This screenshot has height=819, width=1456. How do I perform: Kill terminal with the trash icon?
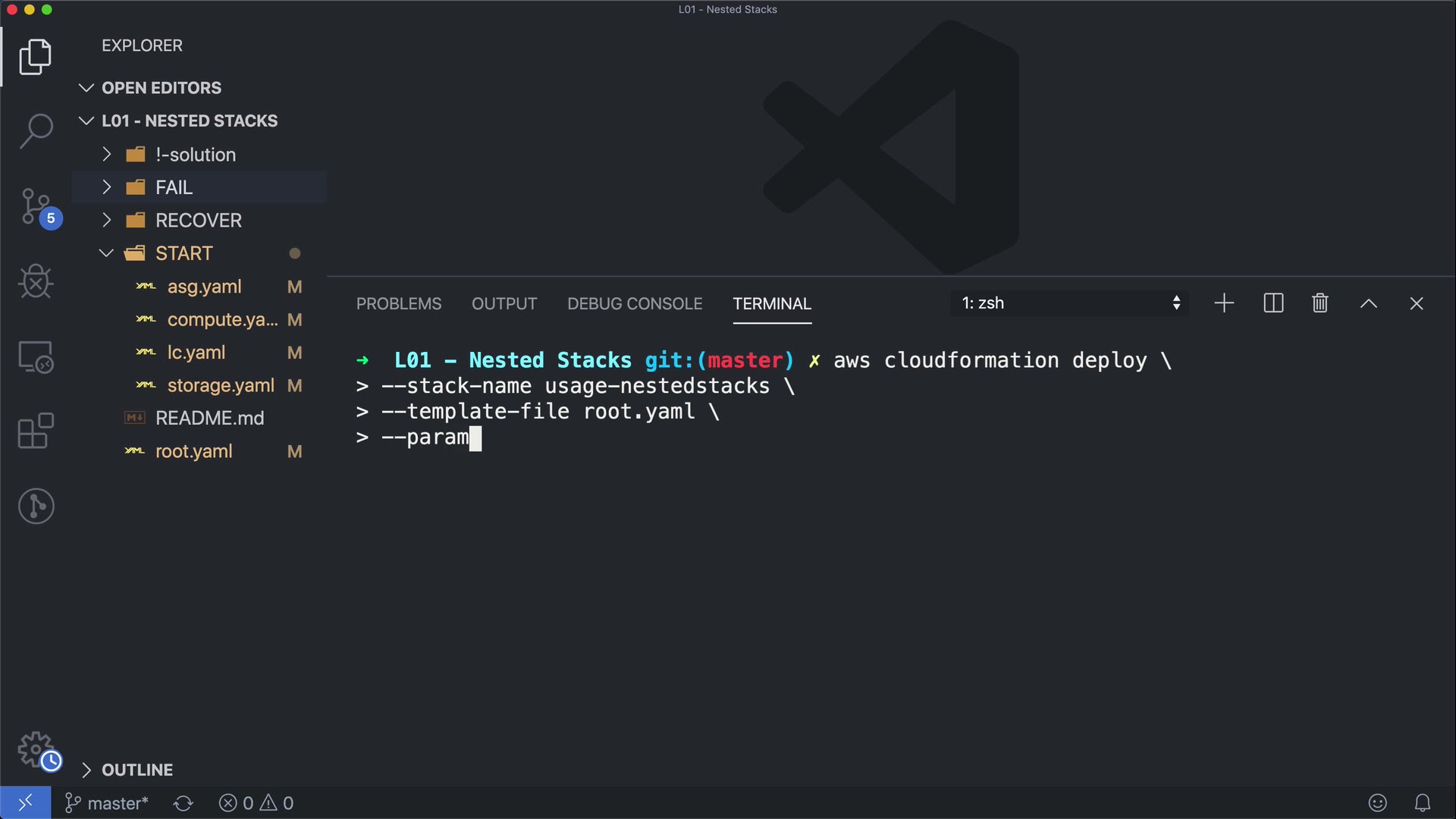tap(1319, 303)
